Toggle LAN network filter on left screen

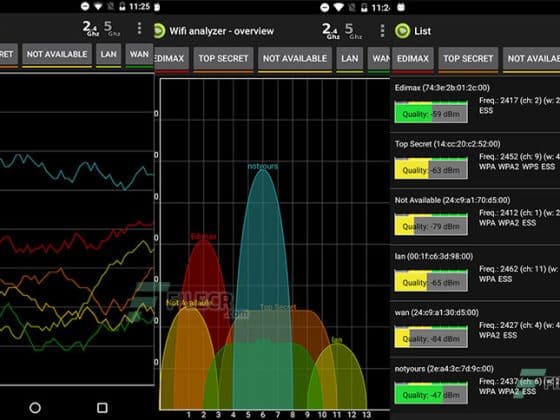click(x=109, y=55)
